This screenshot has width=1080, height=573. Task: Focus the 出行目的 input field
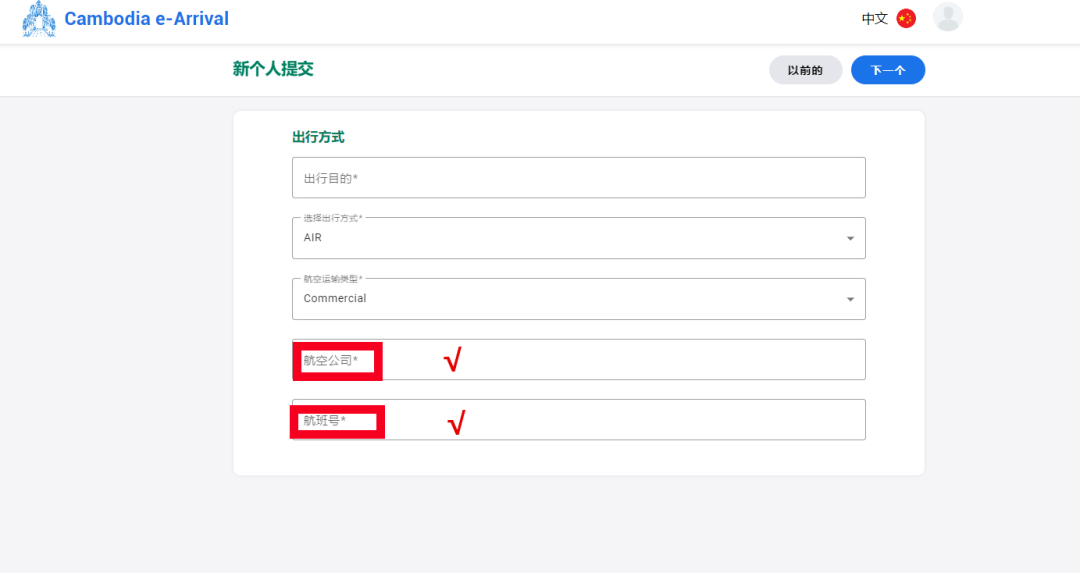click(578, 178)
